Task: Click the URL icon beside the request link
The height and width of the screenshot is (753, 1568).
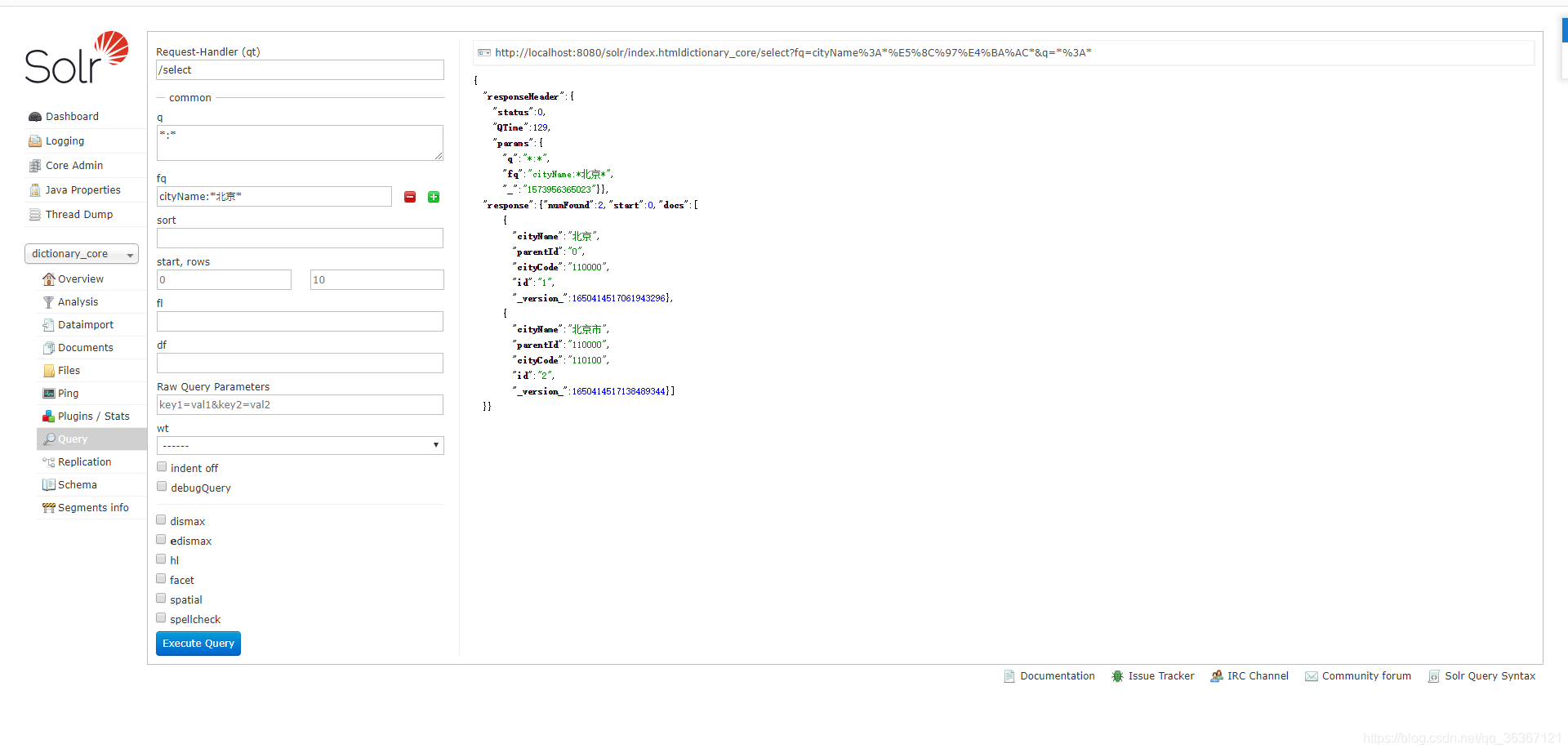Action: point(484,53)
